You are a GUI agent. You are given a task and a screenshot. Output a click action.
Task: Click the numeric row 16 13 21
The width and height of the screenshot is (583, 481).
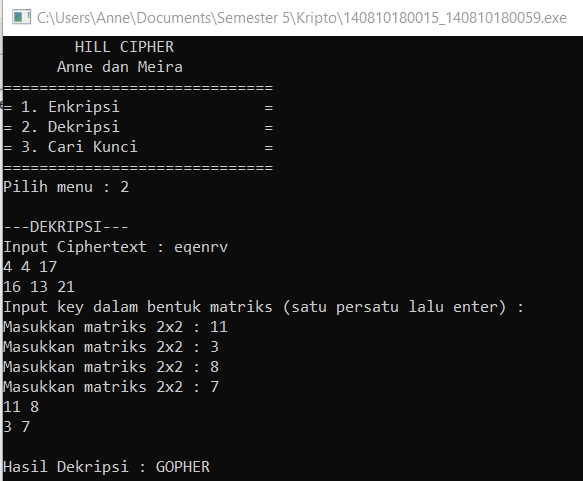point(39,287)
